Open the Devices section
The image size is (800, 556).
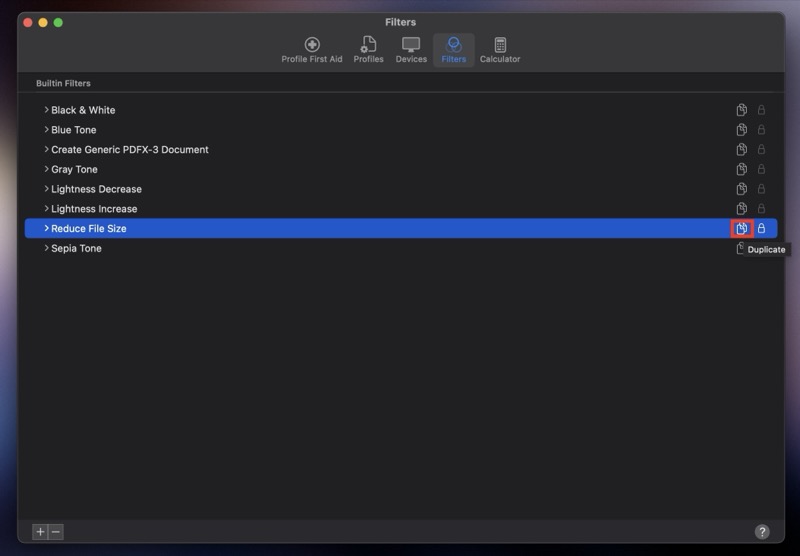[x=411, y=50]
